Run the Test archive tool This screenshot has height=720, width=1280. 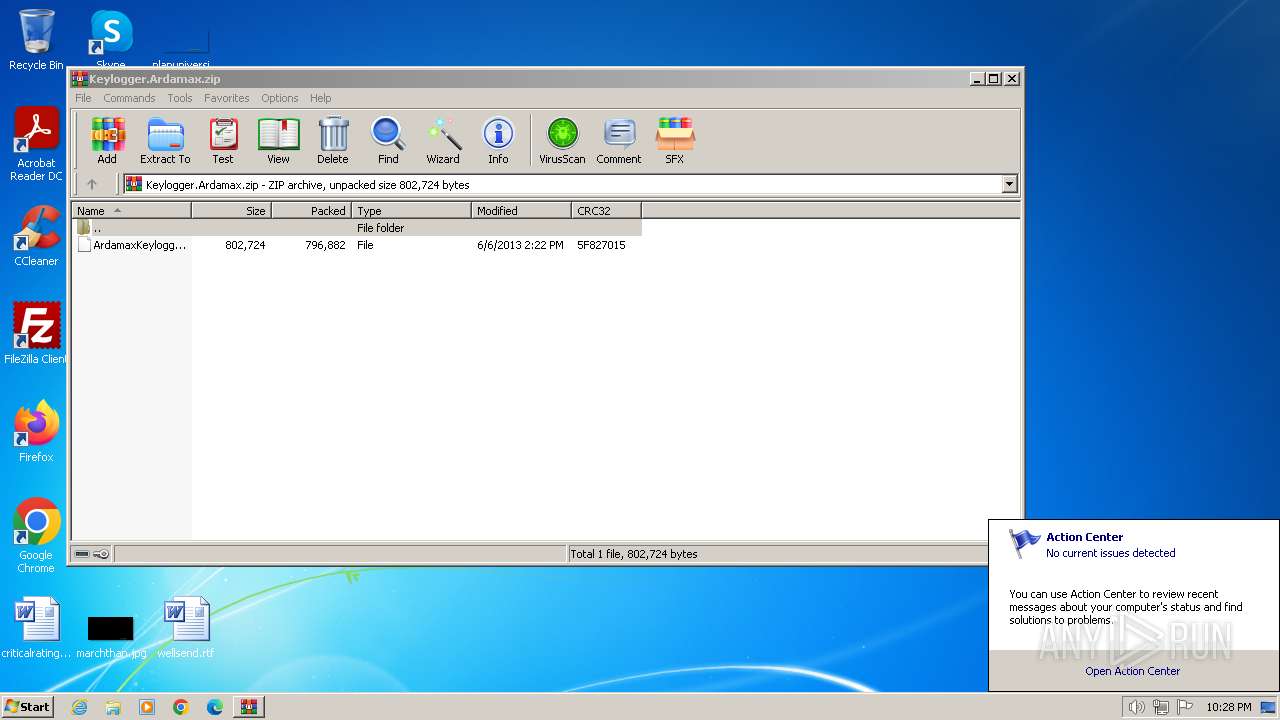[223, 140]
